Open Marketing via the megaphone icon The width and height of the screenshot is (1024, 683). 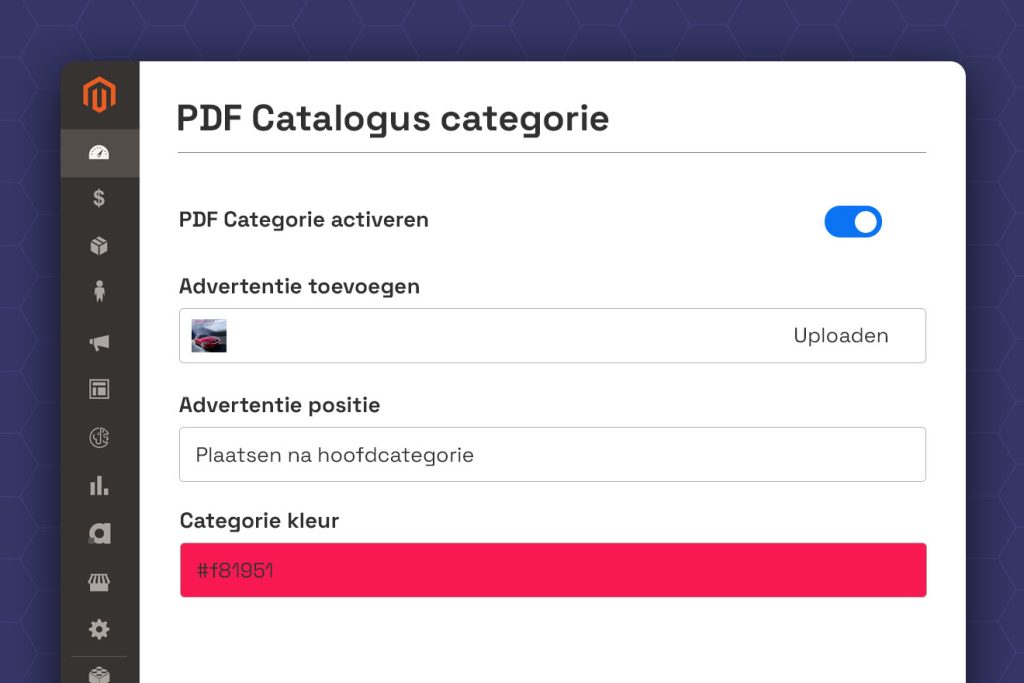99,343
